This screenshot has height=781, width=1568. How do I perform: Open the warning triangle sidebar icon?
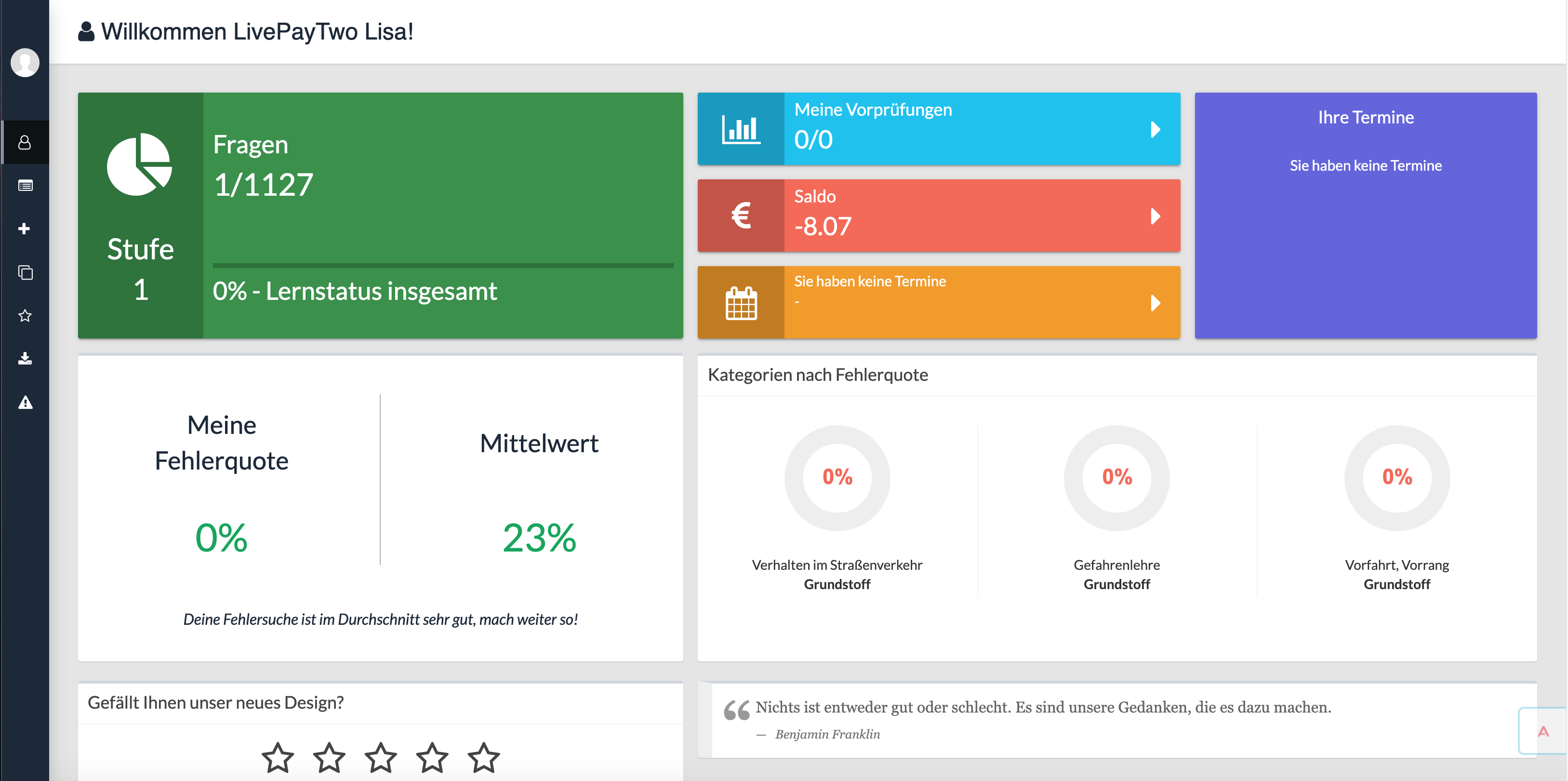tap(25, 403)
